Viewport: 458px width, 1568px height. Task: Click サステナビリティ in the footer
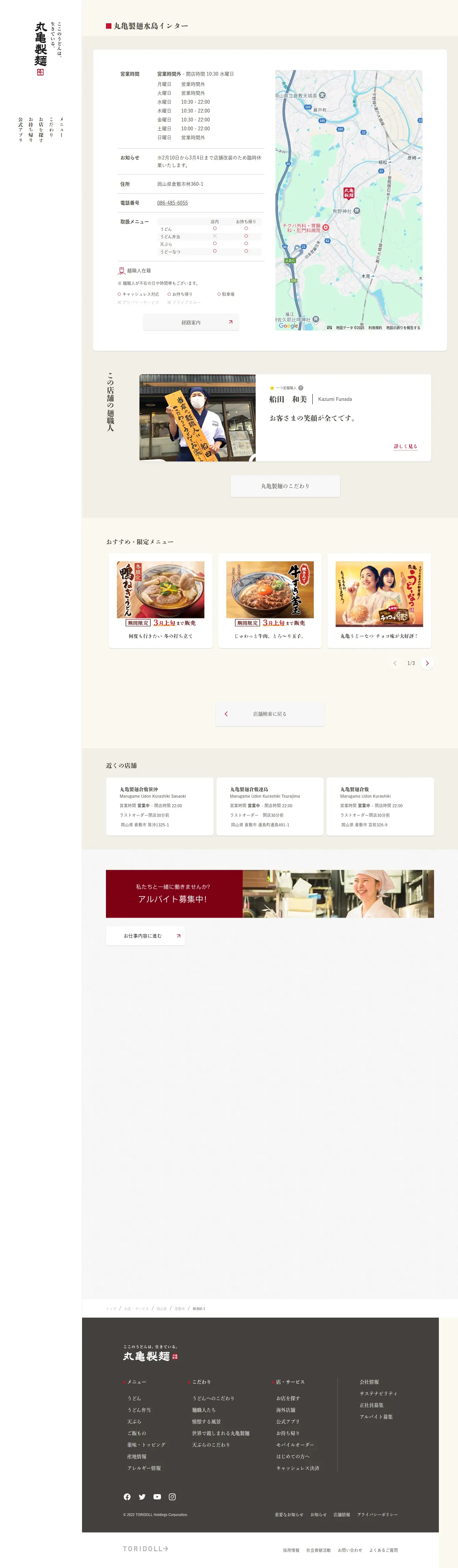pos(378,1393)
